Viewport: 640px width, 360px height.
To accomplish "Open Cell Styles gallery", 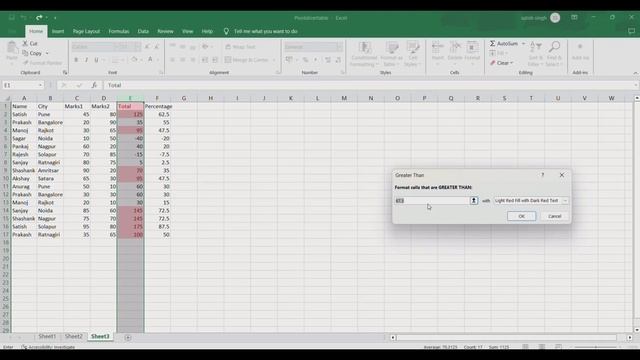I will click(413, 54).
